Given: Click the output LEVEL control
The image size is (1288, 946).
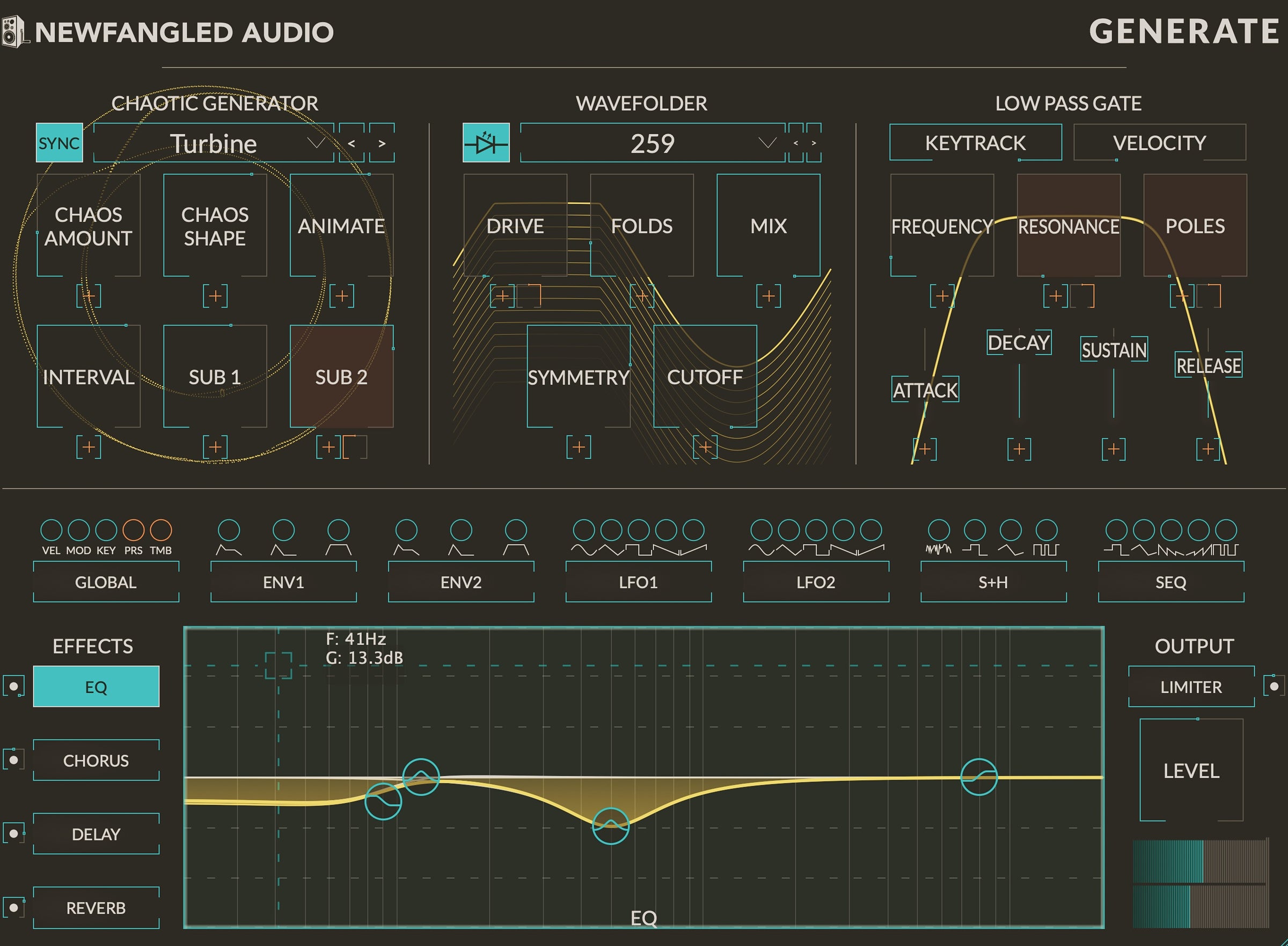Looking at the screenshot, I should click(x=1191, y=770).
